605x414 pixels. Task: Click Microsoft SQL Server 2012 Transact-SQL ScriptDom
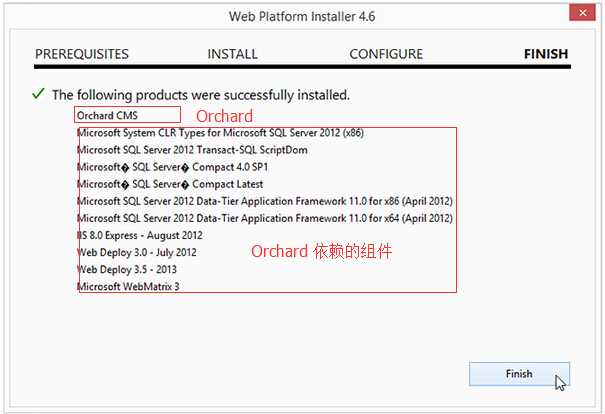[x=192, y=150]
